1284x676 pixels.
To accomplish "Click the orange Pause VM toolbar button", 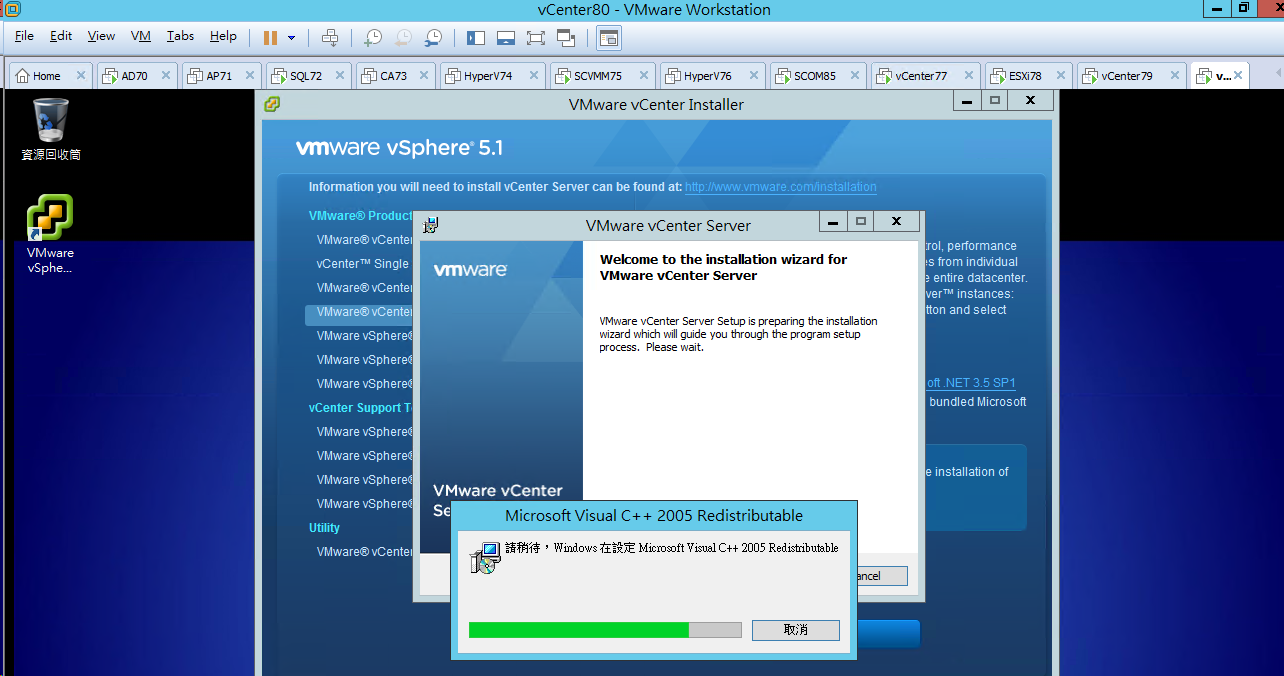I will tap(270, 37).
